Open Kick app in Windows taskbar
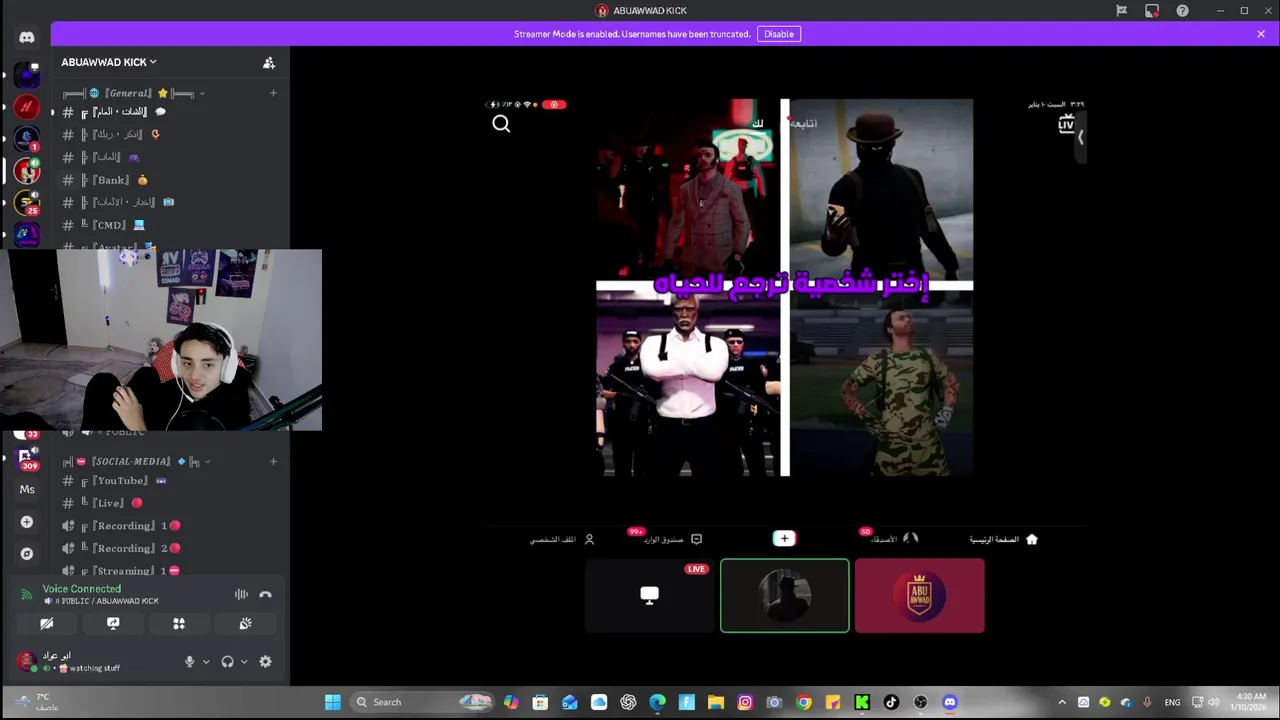This screenshot has height=720, width=1280. pyautogui.click(x=862, y=702)
